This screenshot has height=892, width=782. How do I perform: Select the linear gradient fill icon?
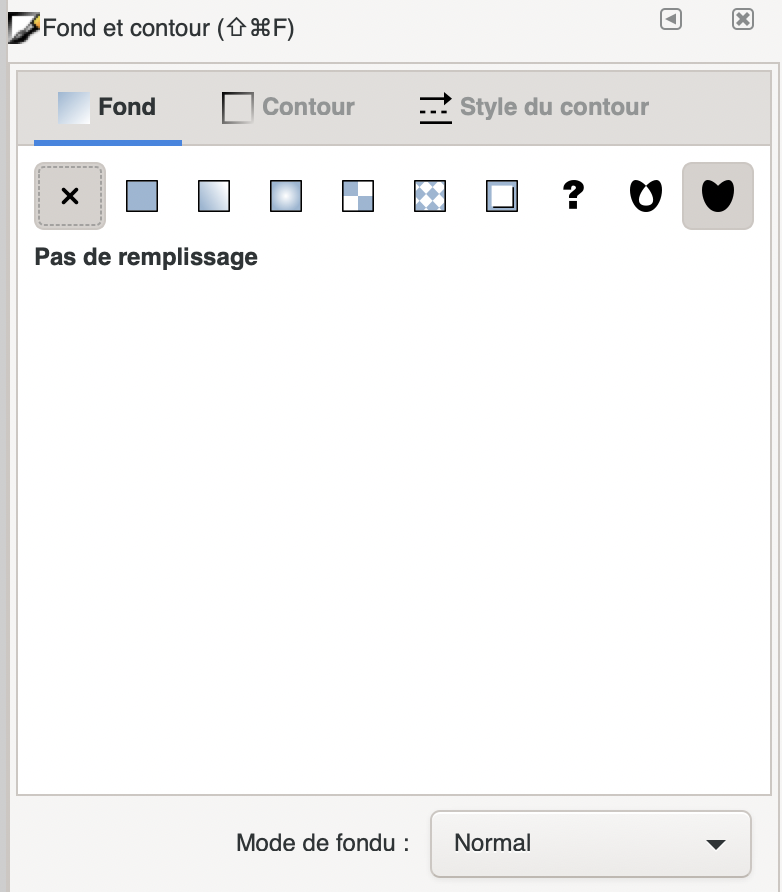(214, 196)
